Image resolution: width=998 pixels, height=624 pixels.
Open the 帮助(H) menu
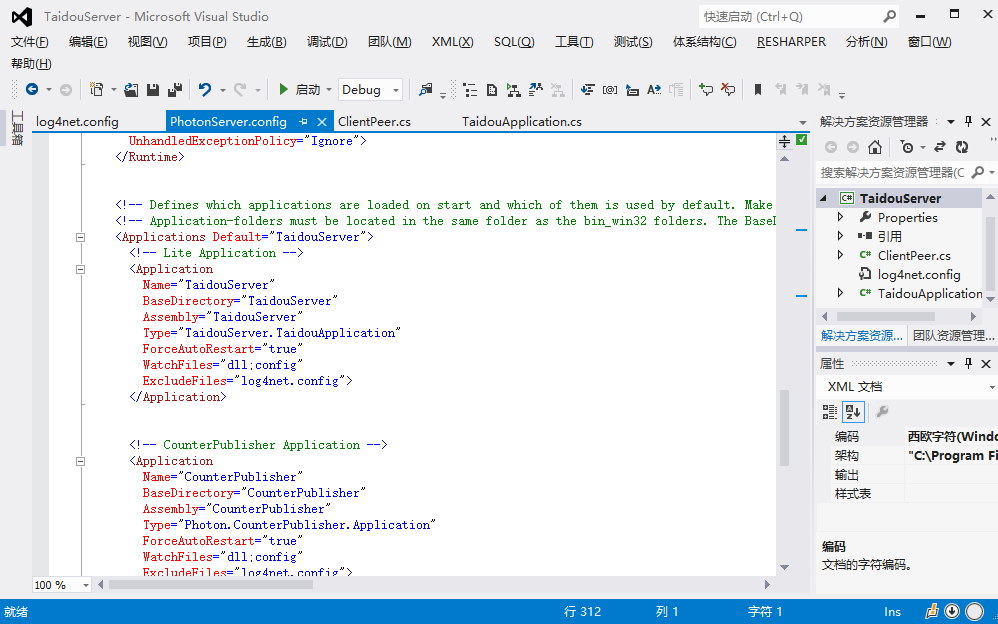pos(31,64)
